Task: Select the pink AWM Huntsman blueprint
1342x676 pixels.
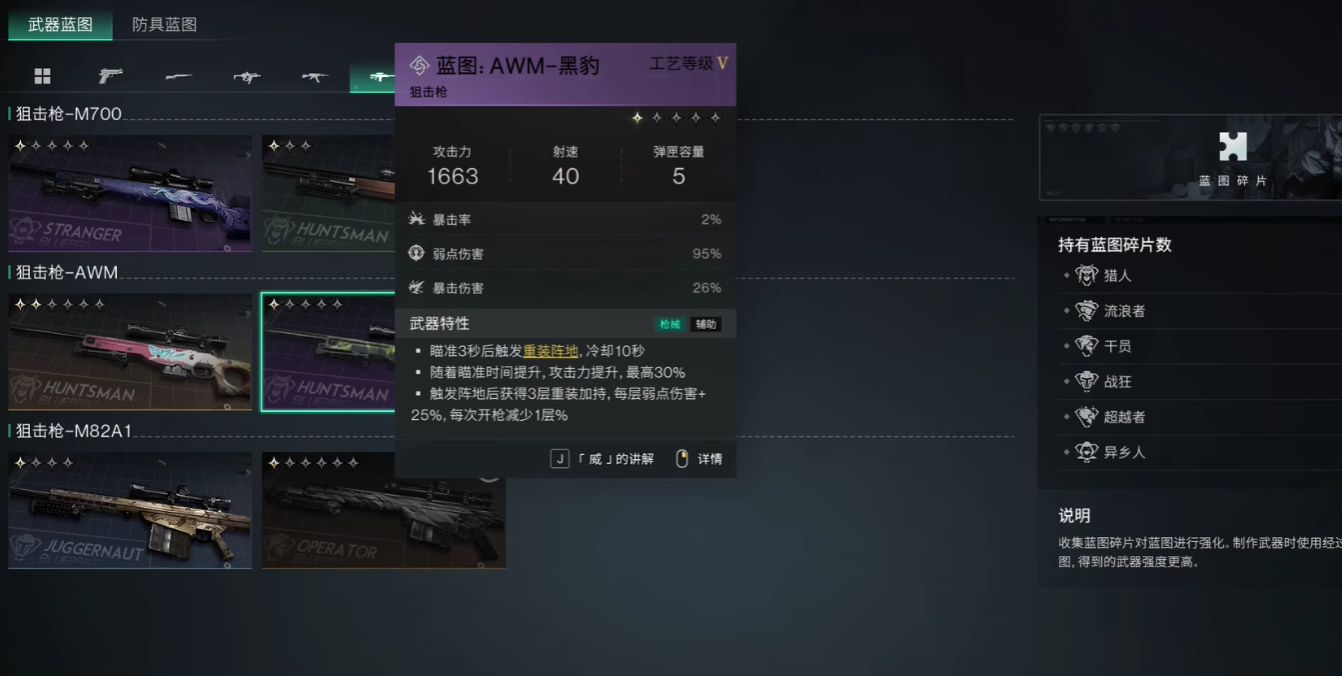Action: click(x=130, y=351)
